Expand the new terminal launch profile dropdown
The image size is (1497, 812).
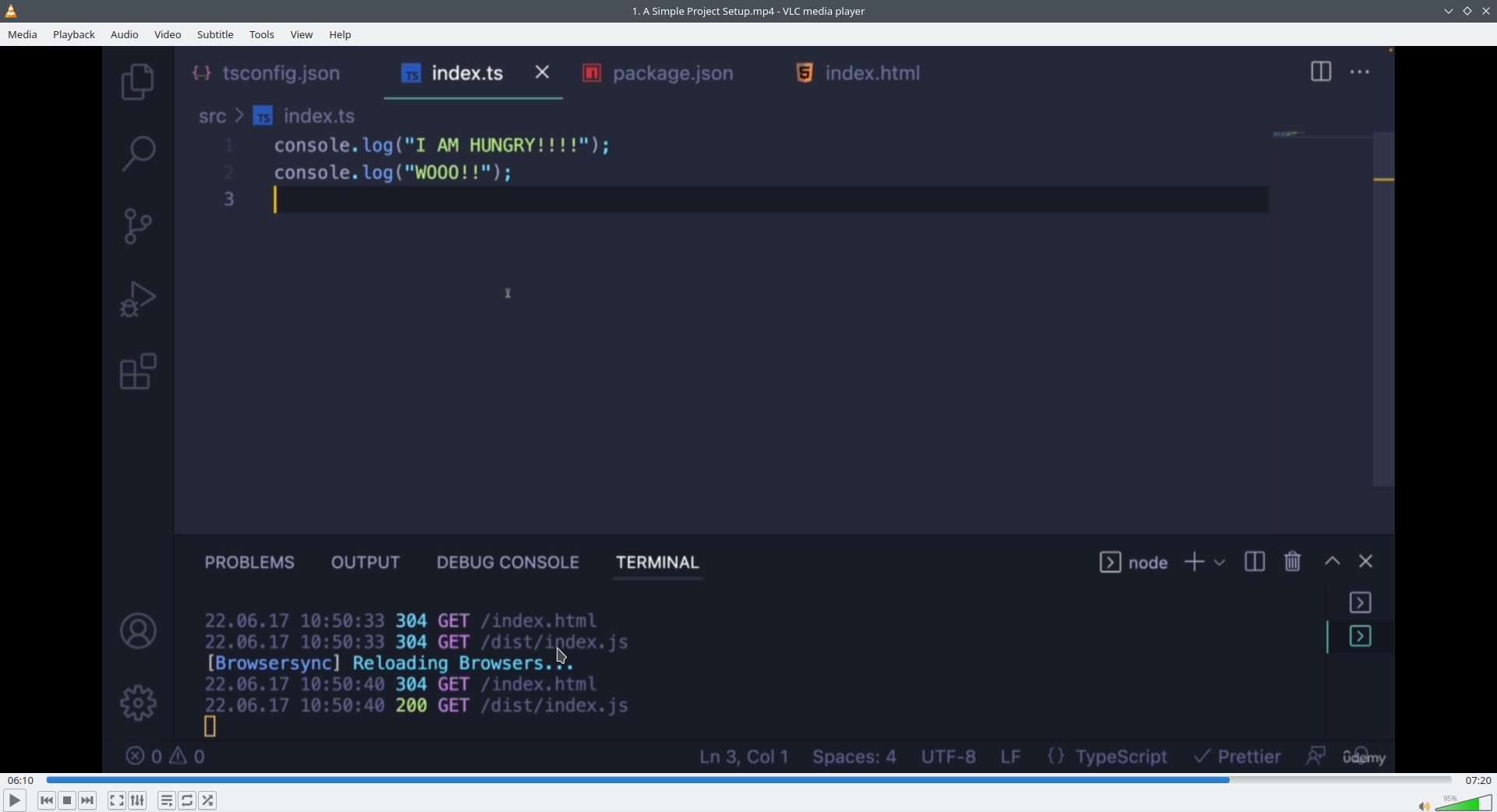(x=1220, y=563)
